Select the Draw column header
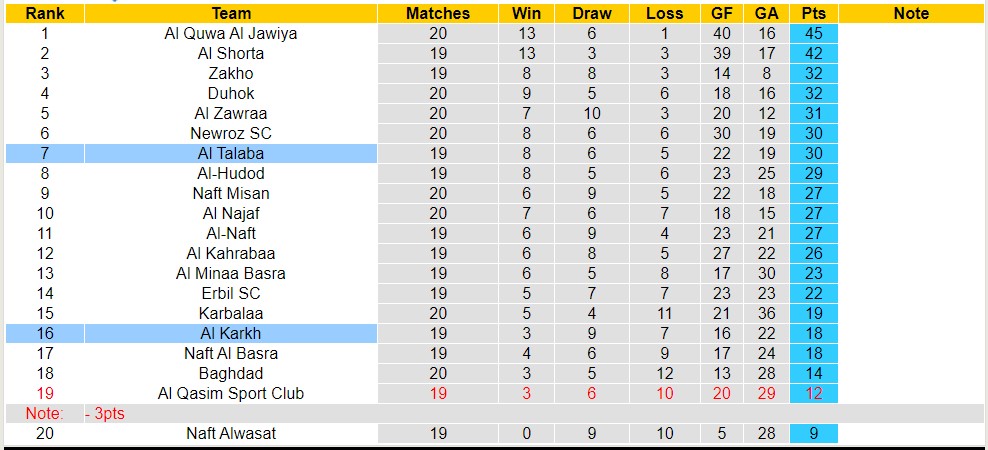 [x=592, y=13]
